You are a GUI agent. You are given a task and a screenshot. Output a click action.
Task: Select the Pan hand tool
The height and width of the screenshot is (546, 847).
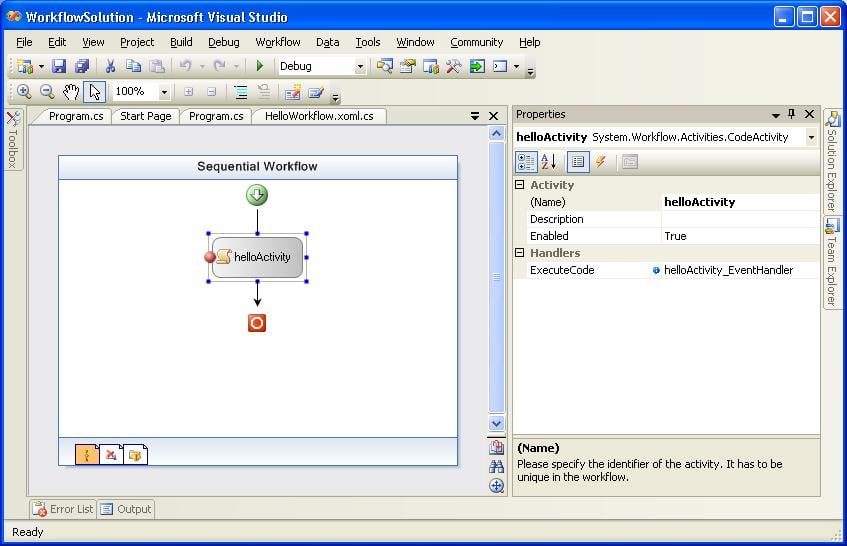point(71,92)
